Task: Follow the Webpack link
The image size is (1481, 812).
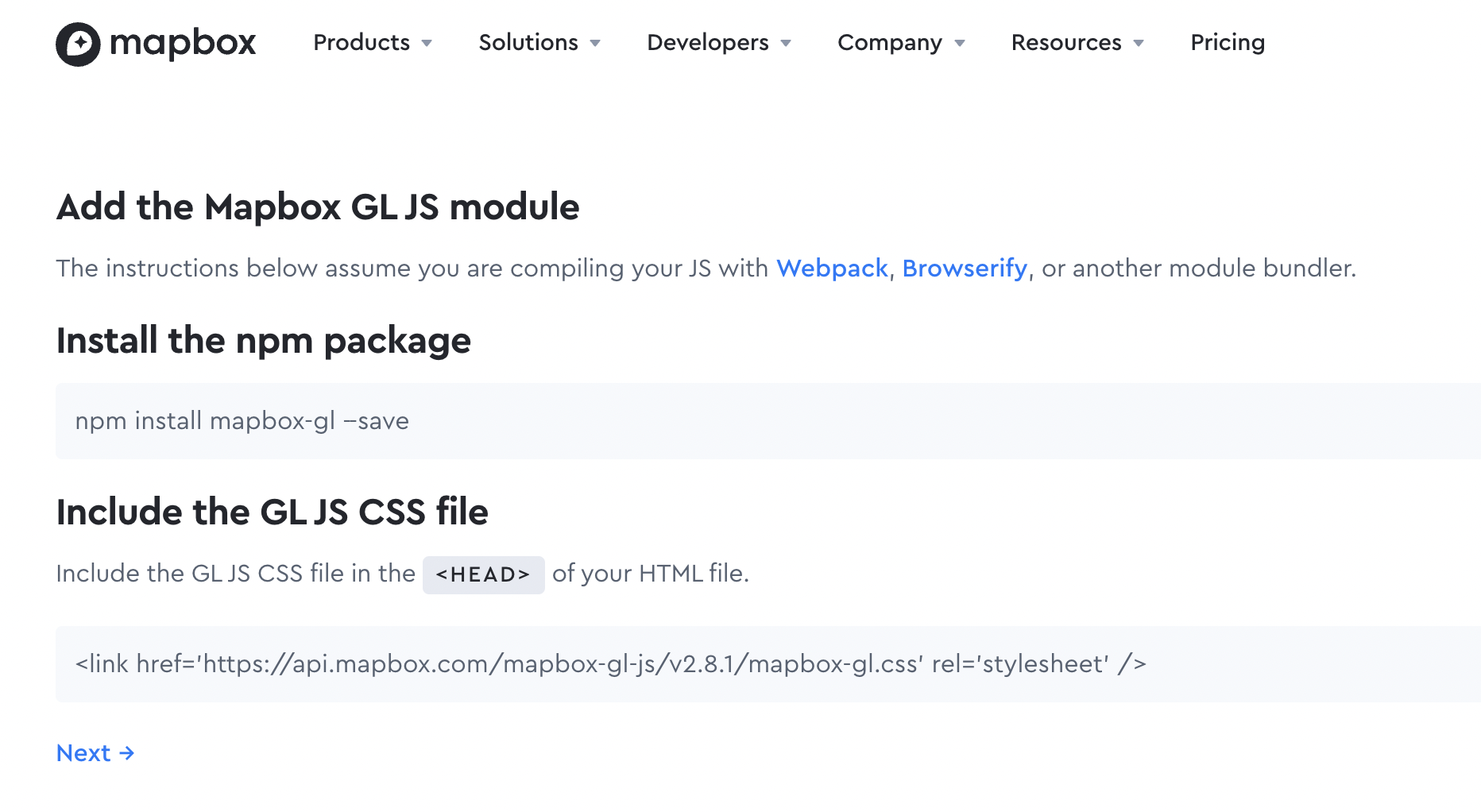Action: coord(832,269)
